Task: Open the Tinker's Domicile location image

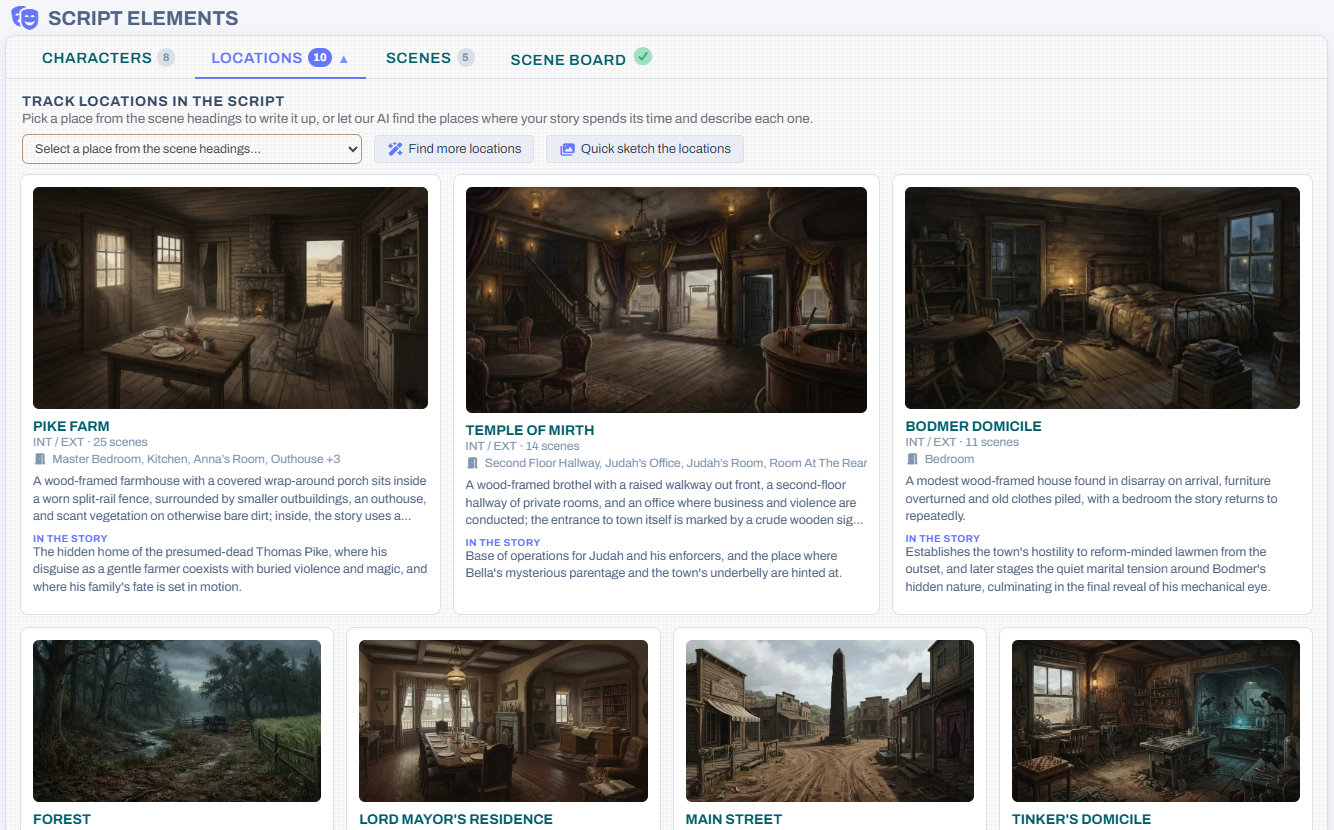Action: 1156,721
